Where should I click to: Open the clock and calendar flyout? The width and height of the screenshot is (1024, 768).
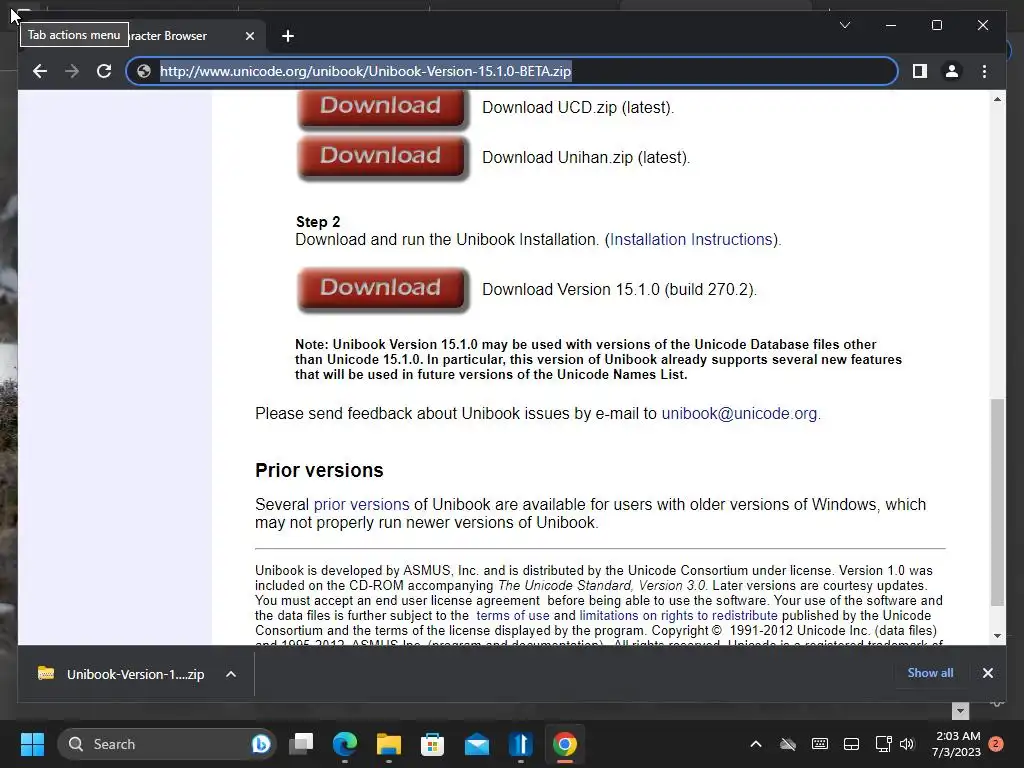(x=957, y=744)
